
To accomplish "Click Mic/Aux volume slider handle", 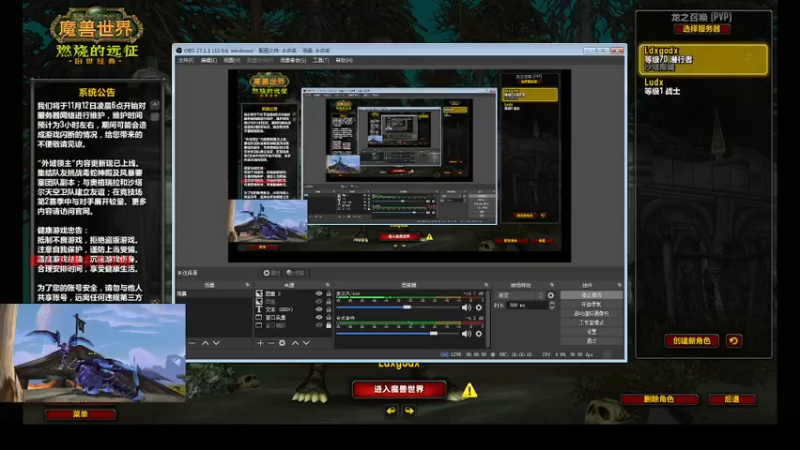I will tap(407, 307).
